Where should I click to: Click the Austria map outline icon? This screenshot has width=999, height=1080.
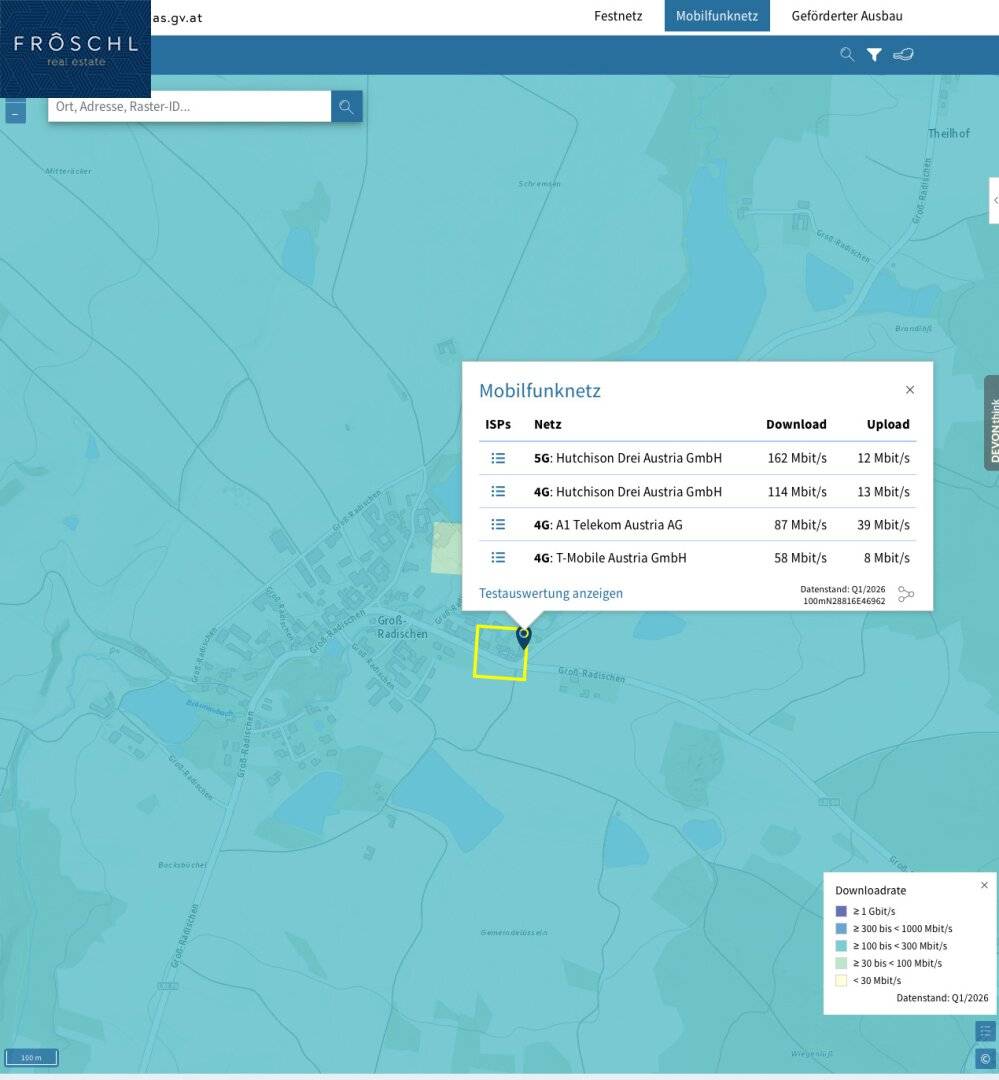(903, 54)
